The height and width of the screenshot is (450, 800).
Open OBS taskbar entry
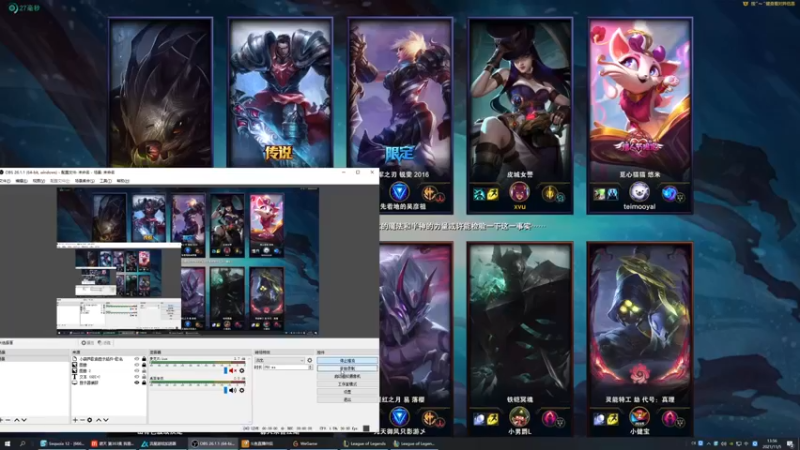click(213, 444)
